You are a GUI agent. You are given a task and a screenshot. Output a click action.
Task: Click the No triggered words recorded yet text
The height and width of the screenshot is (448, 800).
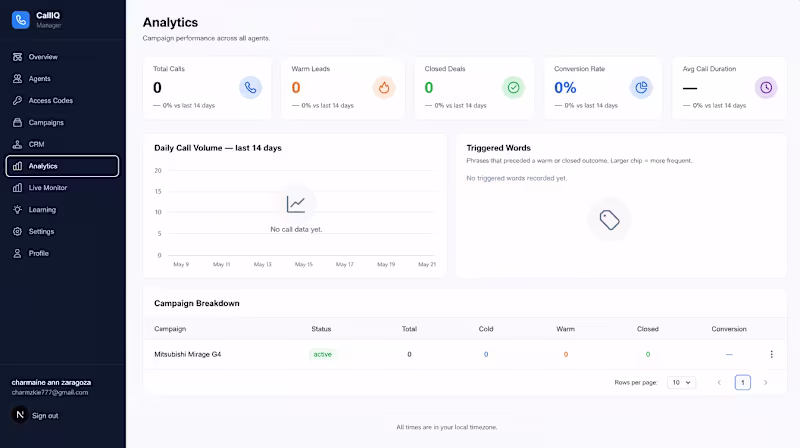(x=516, y=178)
